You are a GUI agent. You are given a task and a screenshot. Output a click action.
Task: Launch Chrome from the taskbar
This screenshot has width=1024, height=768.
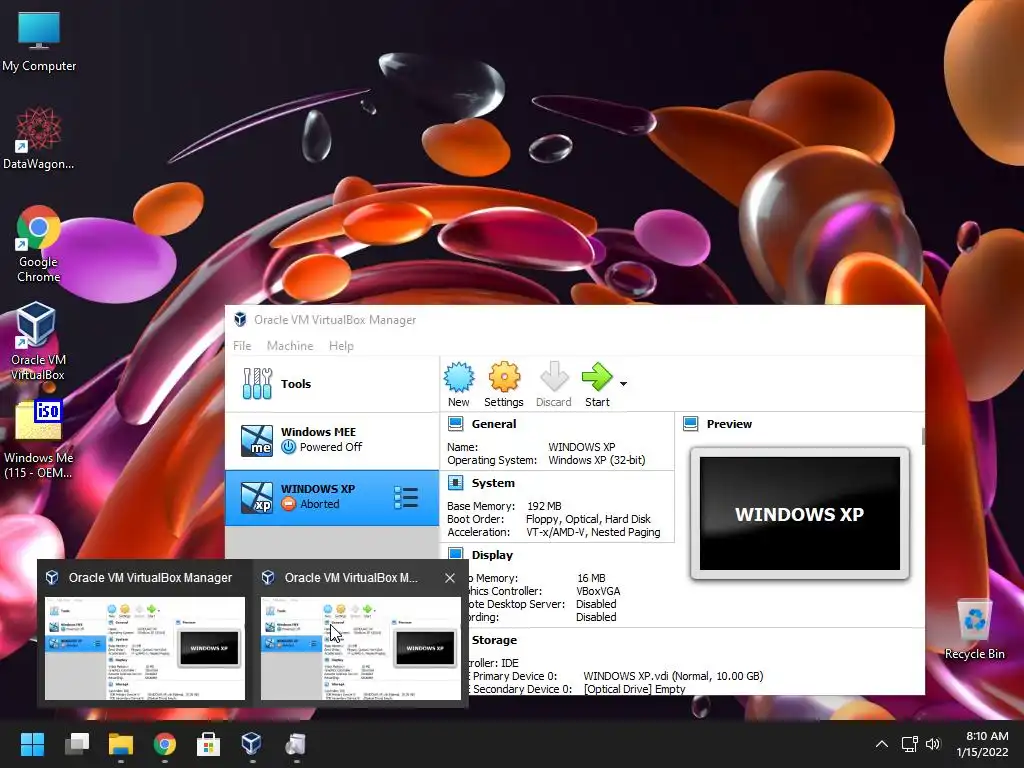pos(165,744)
